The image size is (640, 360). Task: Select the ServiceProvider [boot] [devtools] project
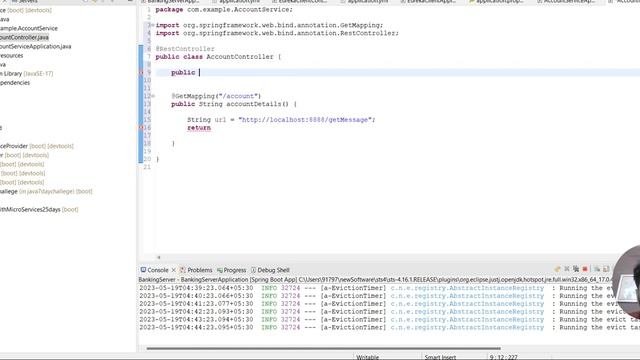(x=37, y=146)
